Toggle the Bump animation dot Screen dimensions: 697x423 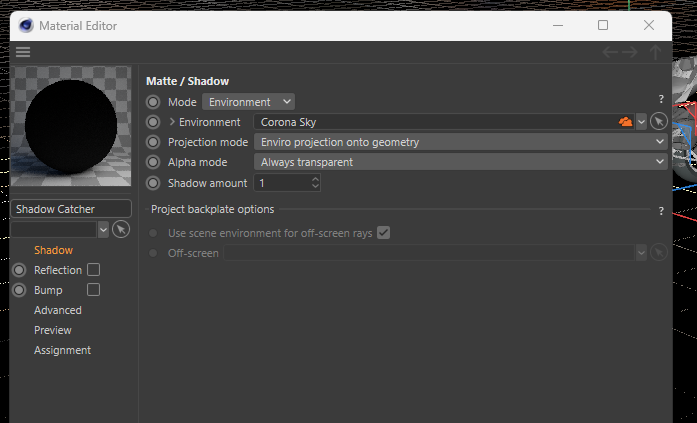coord(19,290)
